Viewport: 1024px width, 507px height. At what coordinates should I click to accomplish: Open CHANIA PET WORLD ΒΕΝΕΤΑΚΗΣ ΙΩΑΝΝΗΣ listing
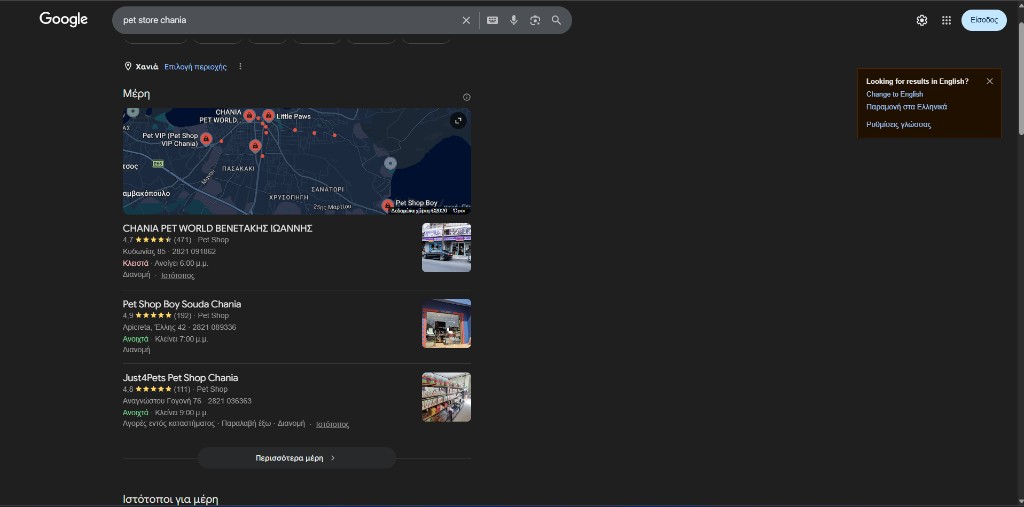[x=217, y=229]
